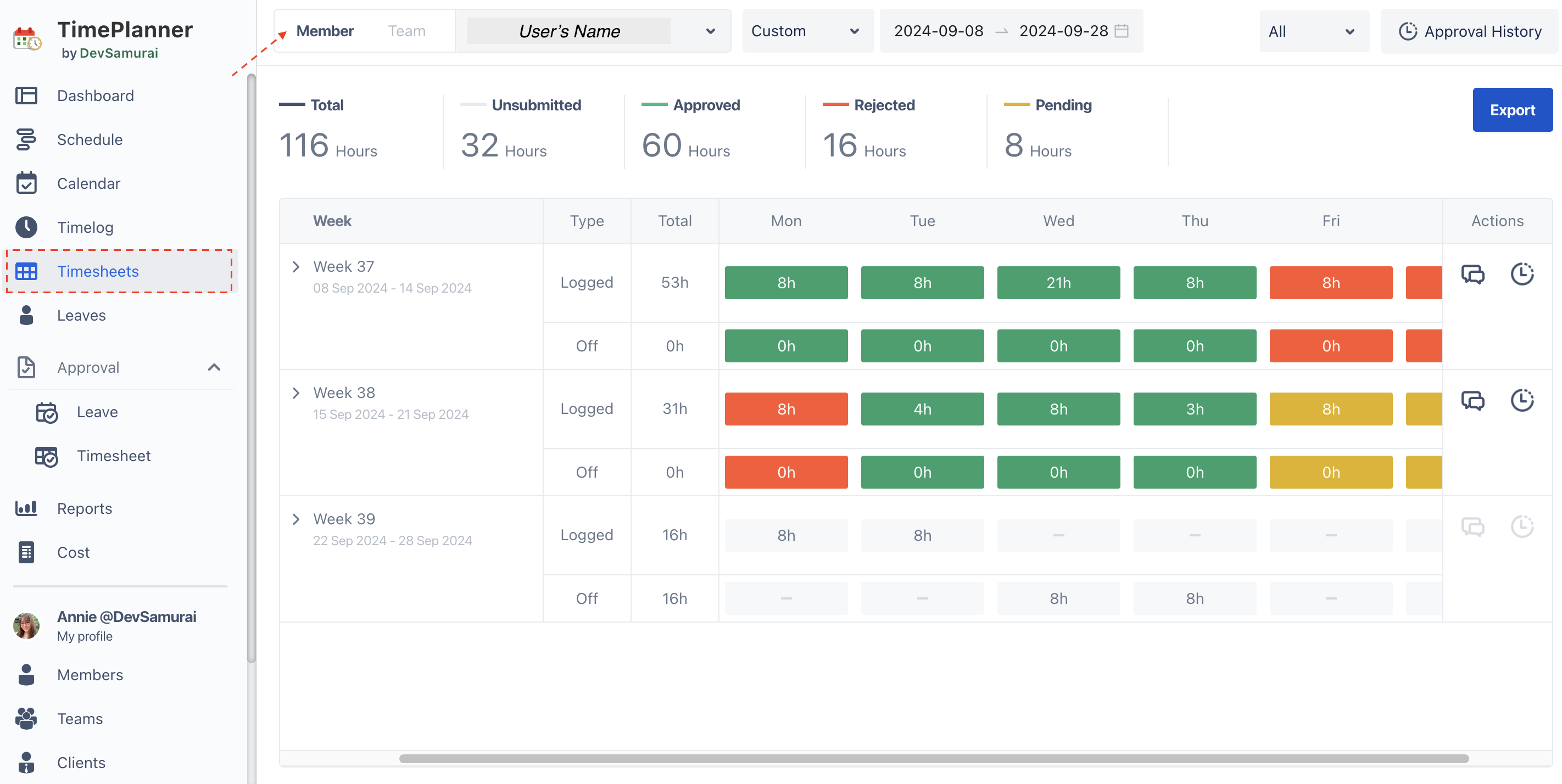Open the Dashboard icon in sidebar
Viewport: 1562px width, 784px height.
point(26,95)
